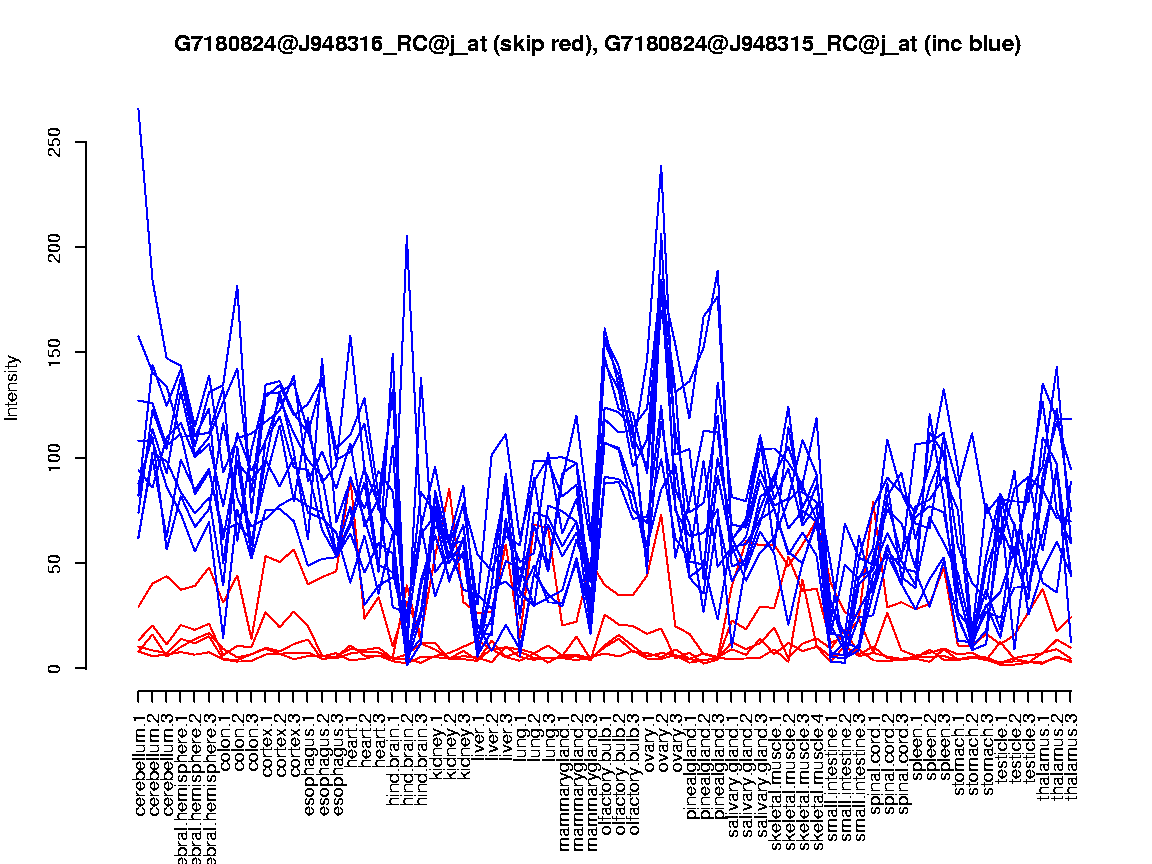Select the 200 y-axis tick label
Viewport: 1152px width, 864px height.
pos(59,247)
